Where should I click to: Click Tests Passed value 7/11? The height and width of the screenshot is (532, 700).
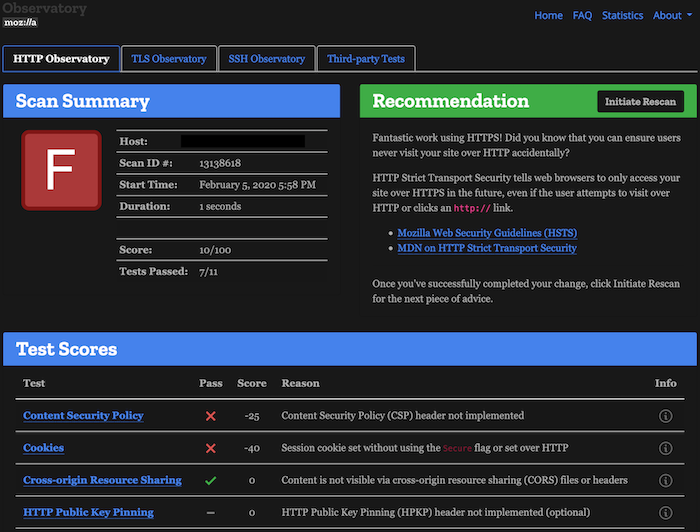[208, 271]
